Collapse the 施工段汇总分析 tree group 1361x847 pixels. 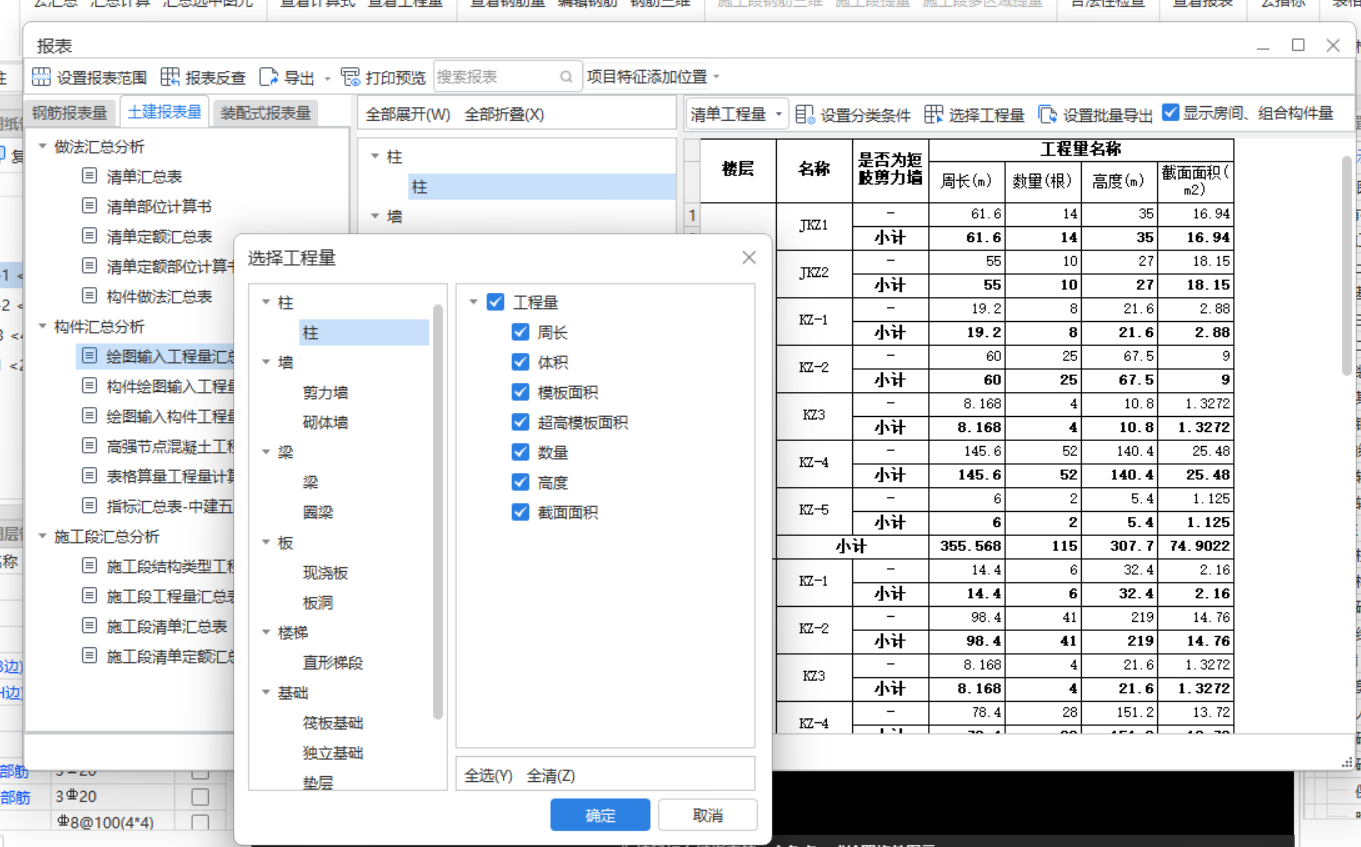[43, 537]
